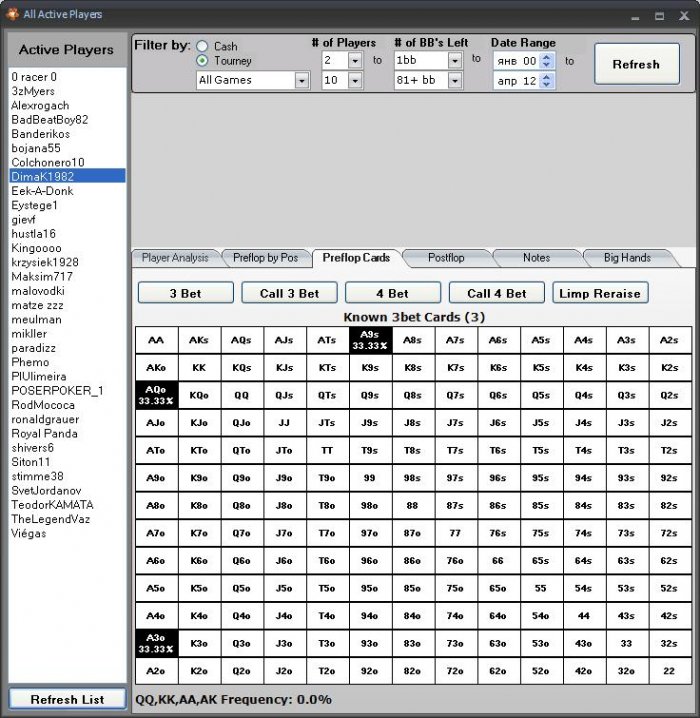Select player Colchonero10
This screenshot has width=700, height=718.
[x=67, y=162]
